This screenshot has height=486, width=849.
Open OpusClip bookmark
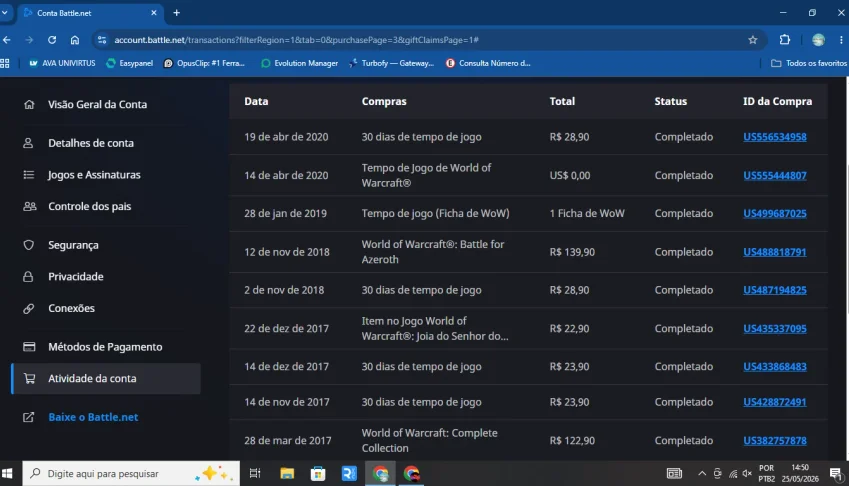point(204,63)
